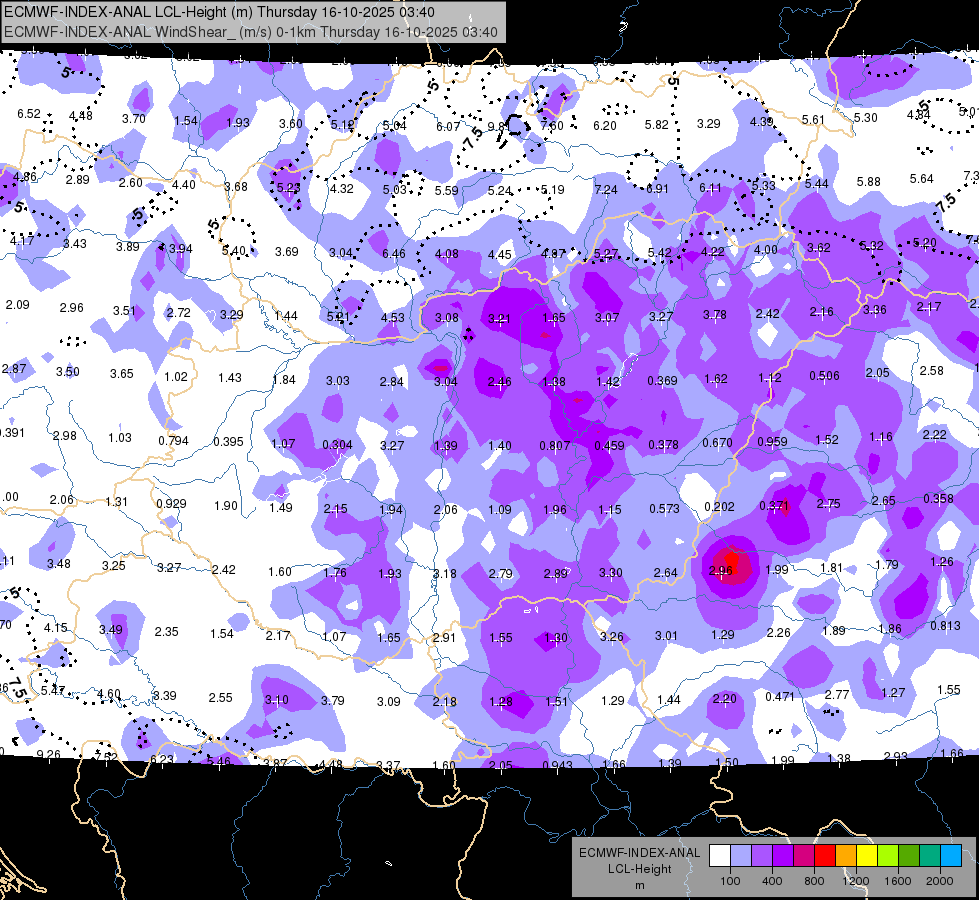Click the legend tick label 1200
The image size is (979, 900).
click(x=855, y=881)
